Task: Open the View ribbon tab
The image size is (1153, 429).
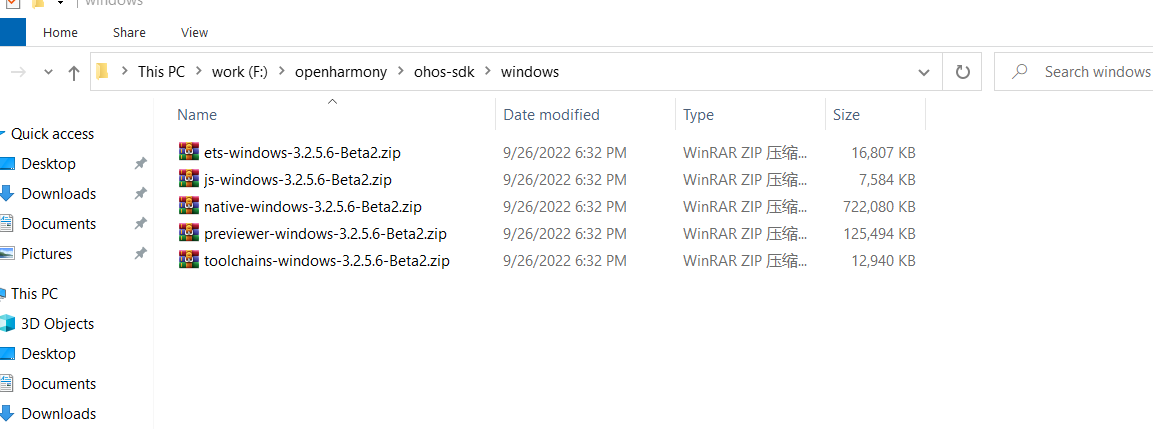Action: pos(194,32)
